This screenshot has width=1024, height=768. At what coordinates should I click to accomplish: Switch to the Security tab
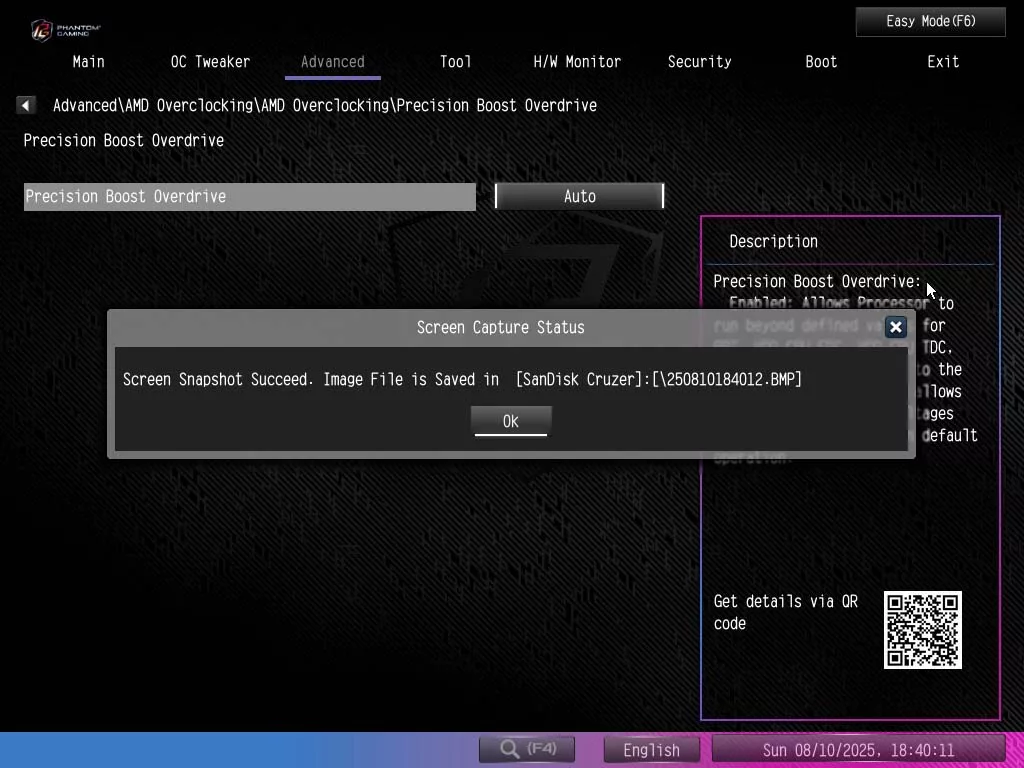point(699,62)
